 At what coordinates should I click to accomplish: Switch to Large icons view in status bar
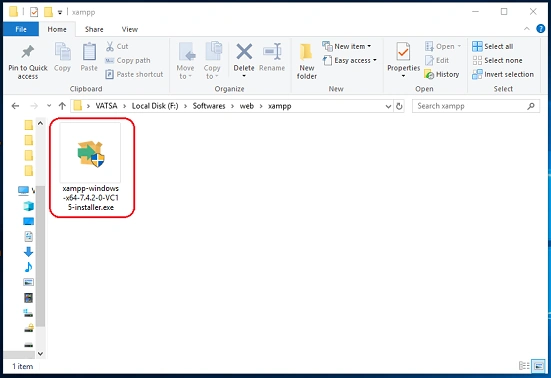539,366
